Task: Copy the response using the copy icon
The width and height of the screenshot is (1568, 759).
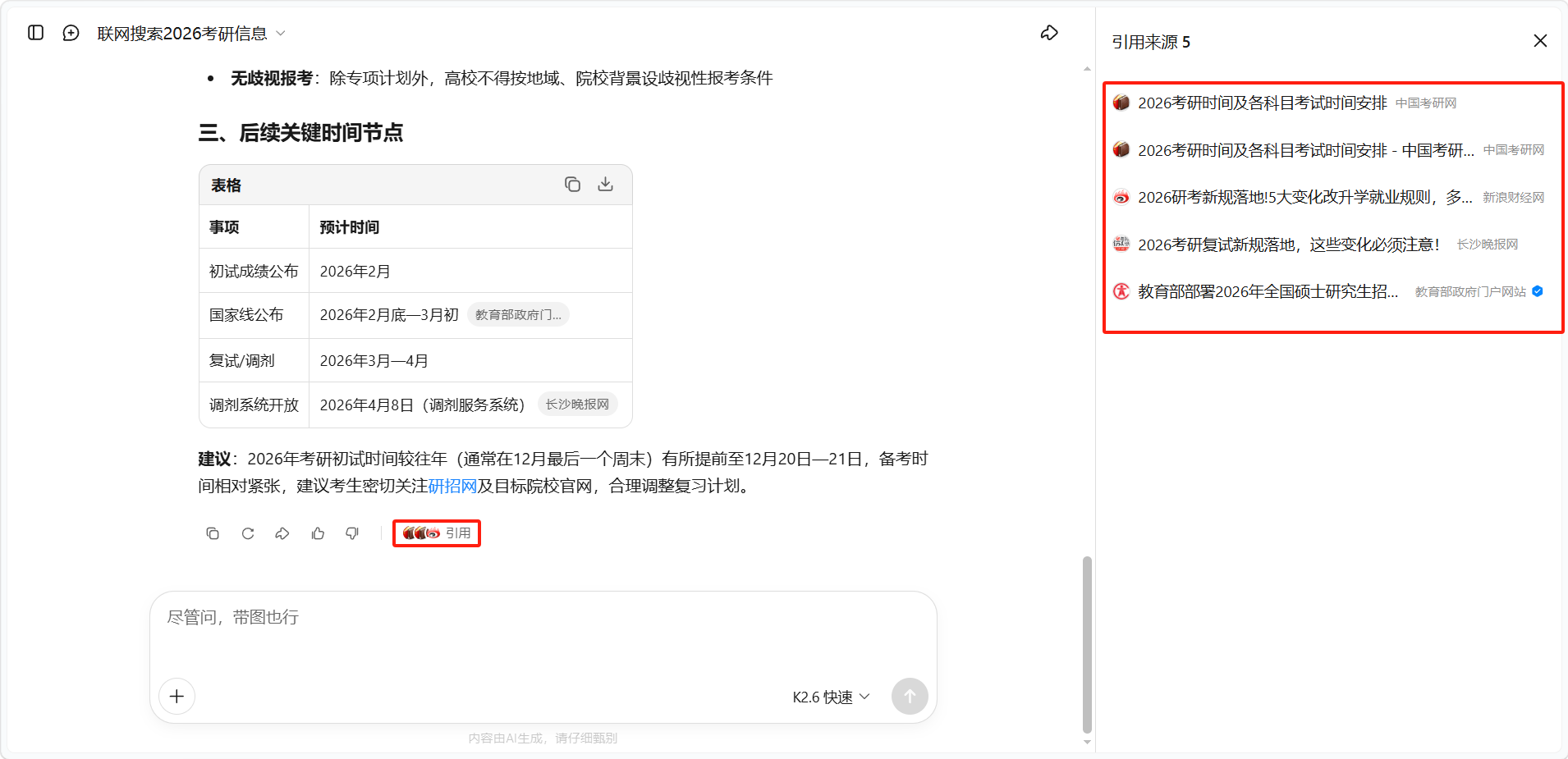Action: [213, 533]
